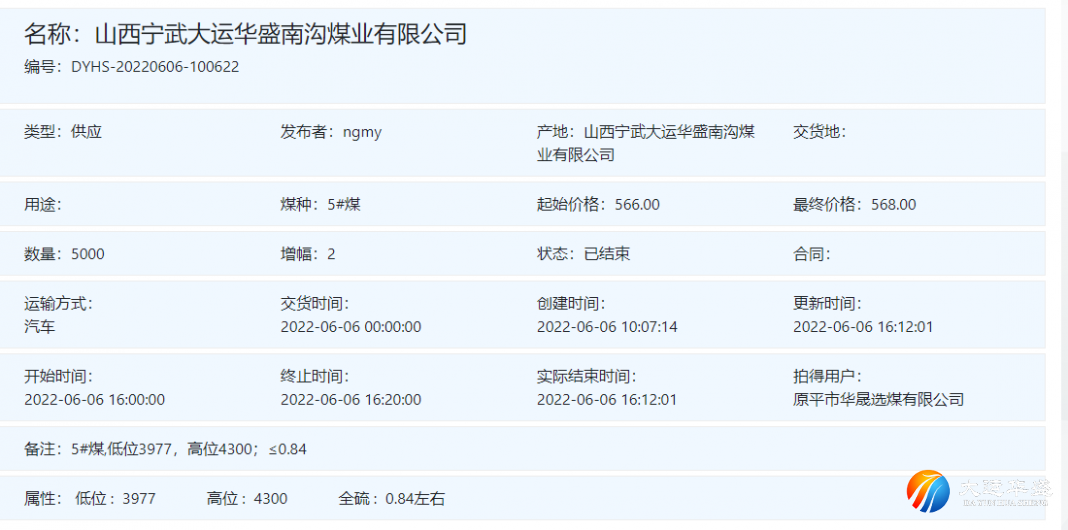The width and height of the screenshot is (1068, 530).
Task: Click the 高位 attribute value 4300
Action: pyautogui.click(x=271, y=498)
